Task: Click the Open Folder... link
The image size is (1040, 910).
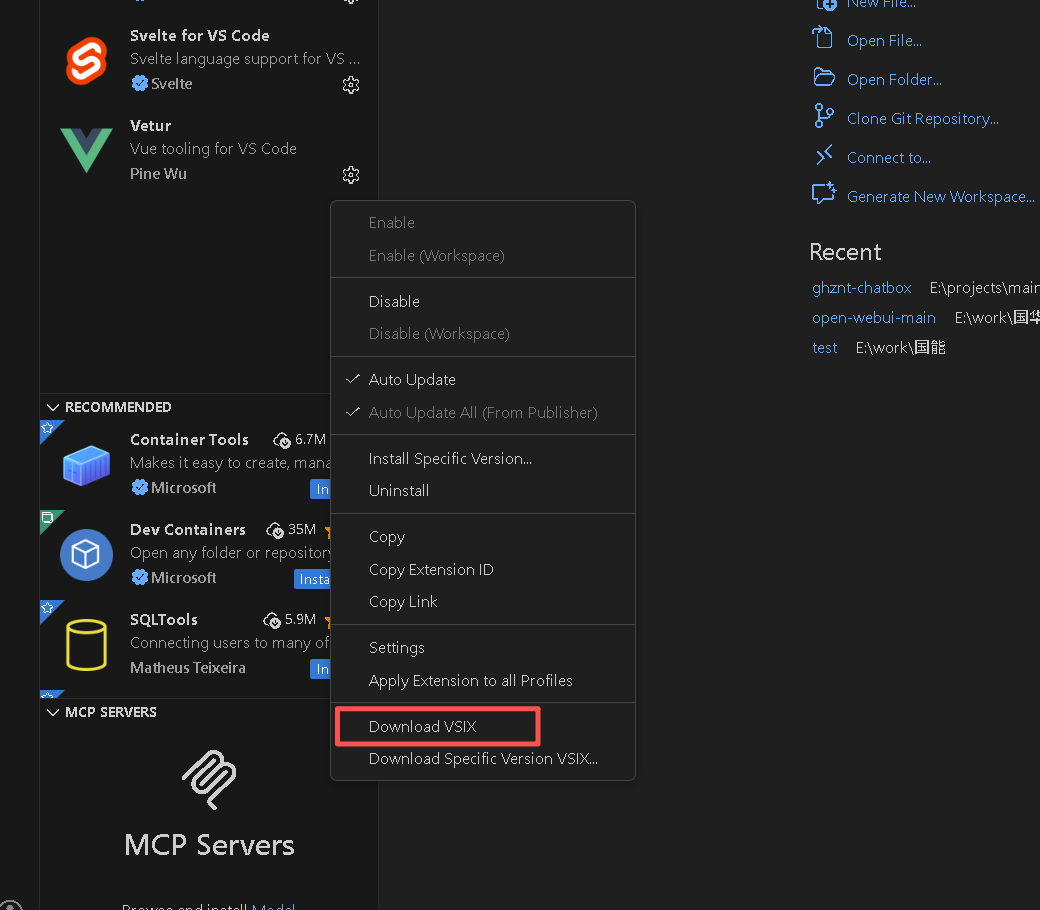Action: (894, 80)
